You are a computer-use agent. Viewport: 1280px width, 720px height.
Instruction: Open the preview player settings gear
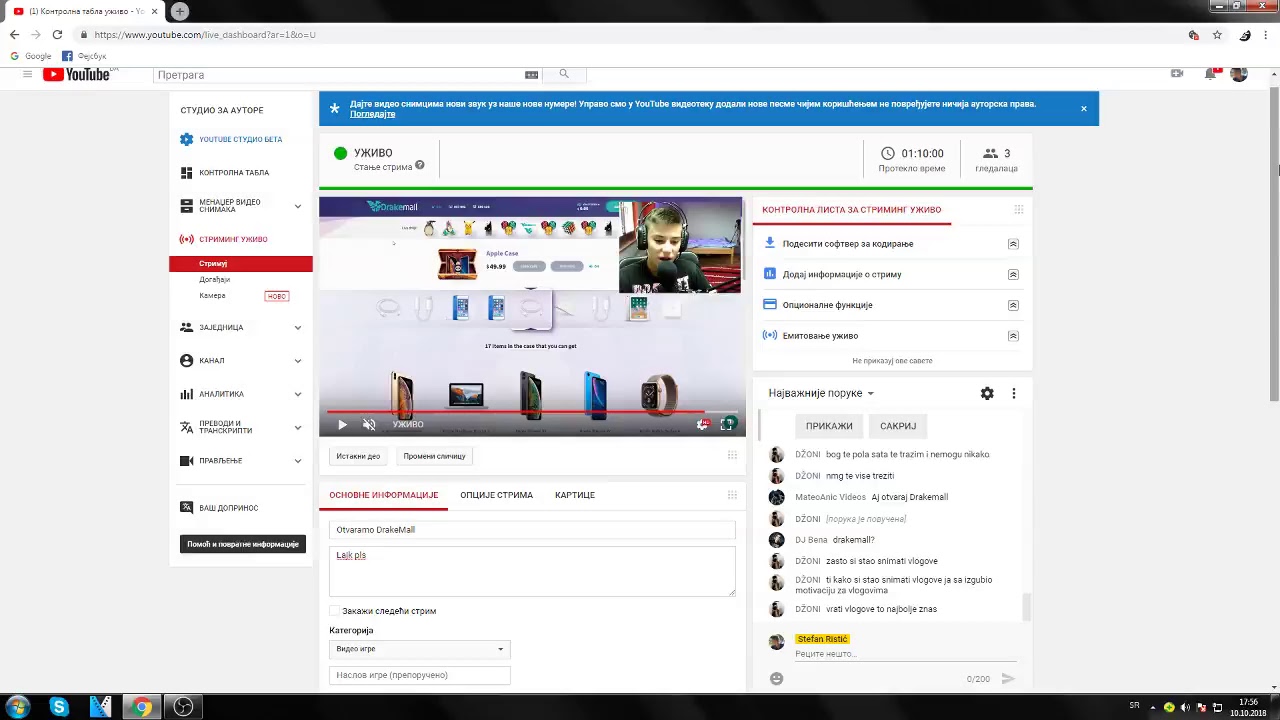click(x=702, y=425)
